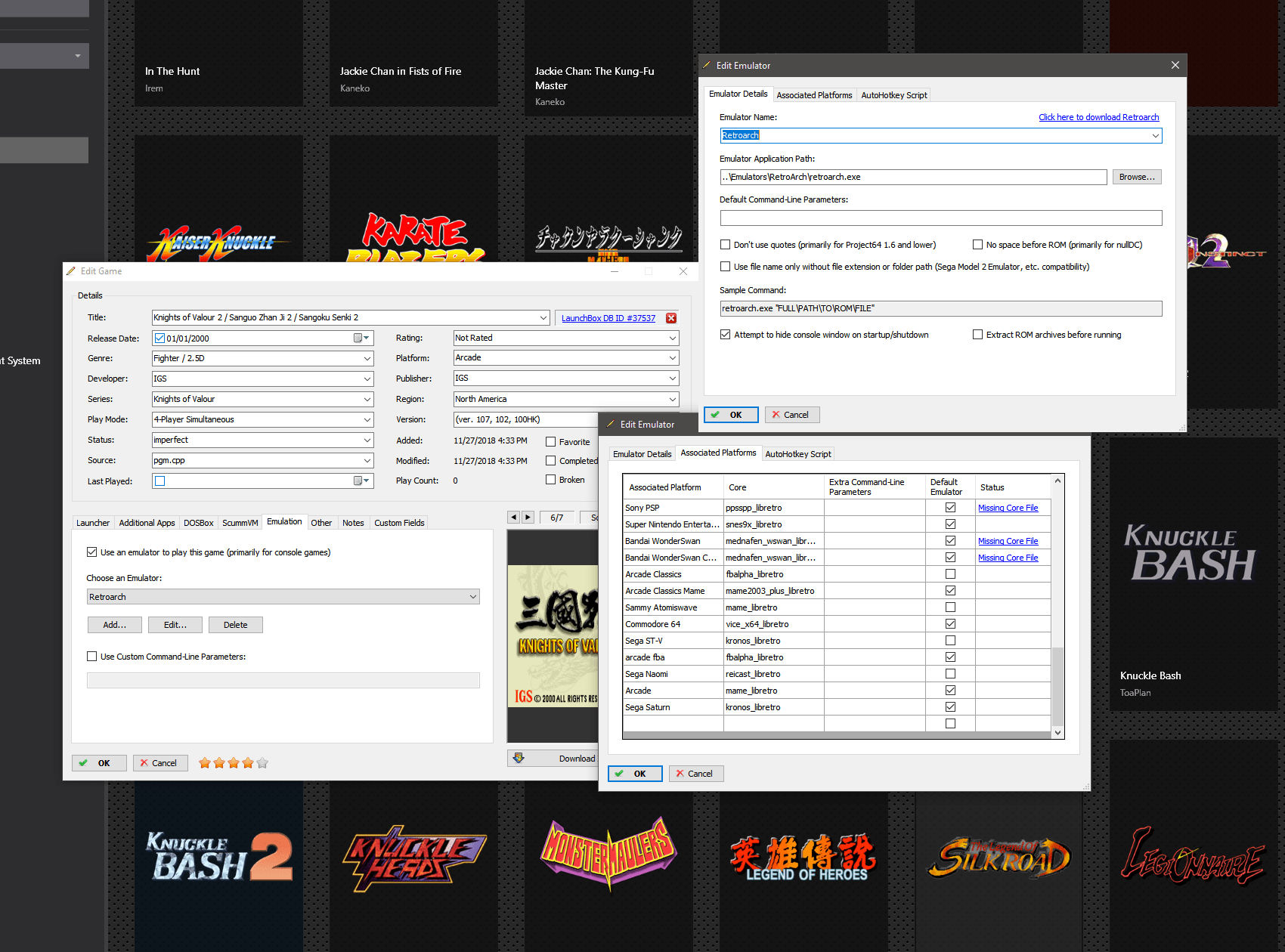The width and height of the screenshot is (1285, 952).
Task: Set the rating to the fifth star
Action: (262, 763)
